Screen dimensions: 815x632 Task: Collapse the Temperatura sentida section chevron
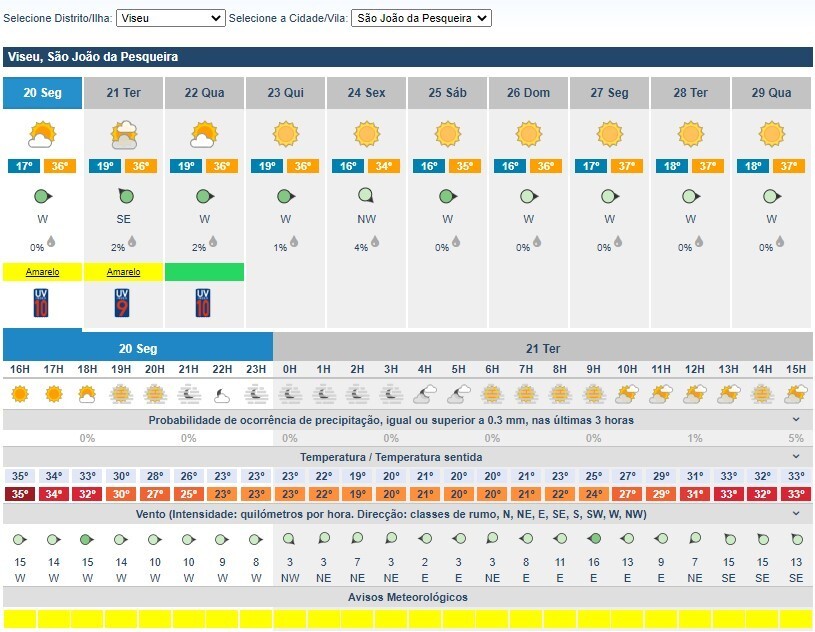pos(796,457)
